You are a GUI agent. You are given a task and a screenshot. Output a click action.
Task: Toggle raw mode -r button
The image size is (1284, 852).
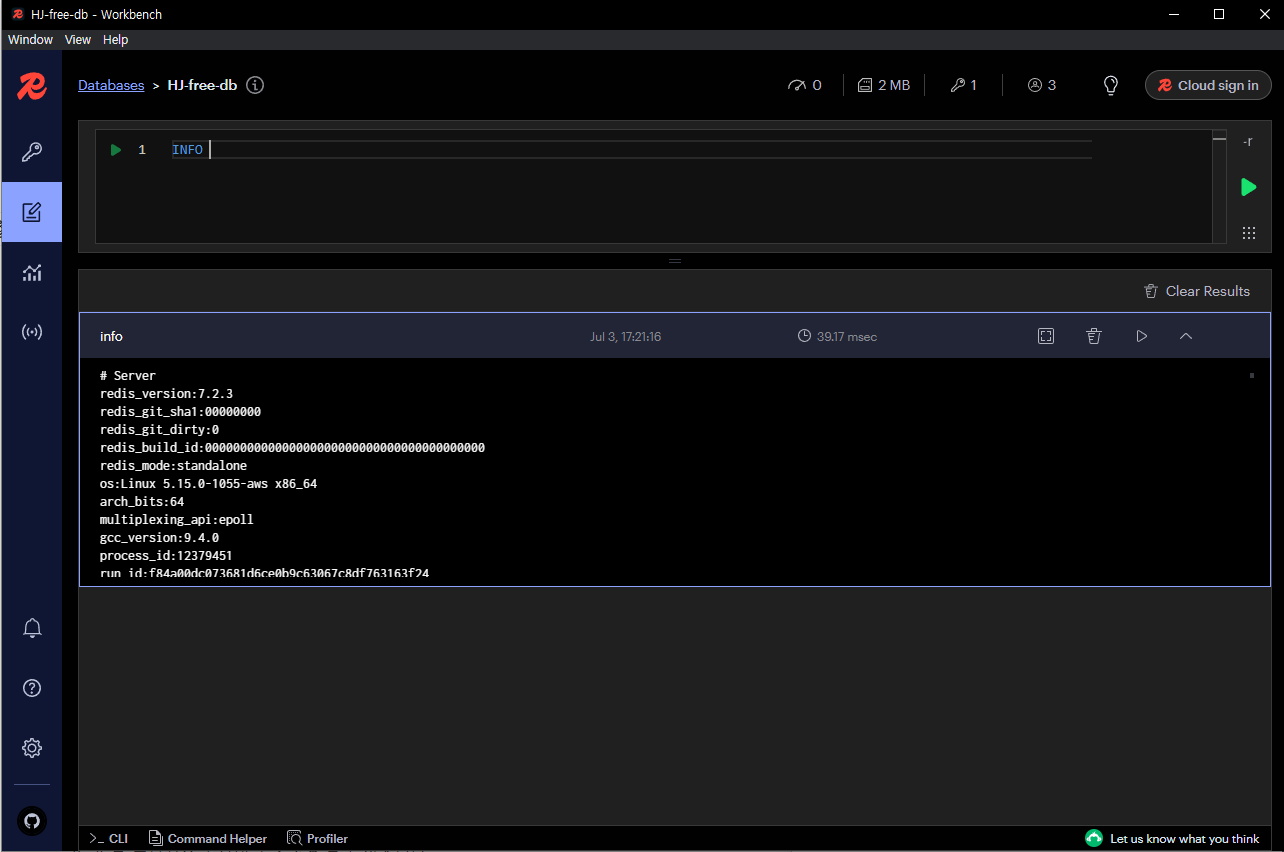[1248, 141]
